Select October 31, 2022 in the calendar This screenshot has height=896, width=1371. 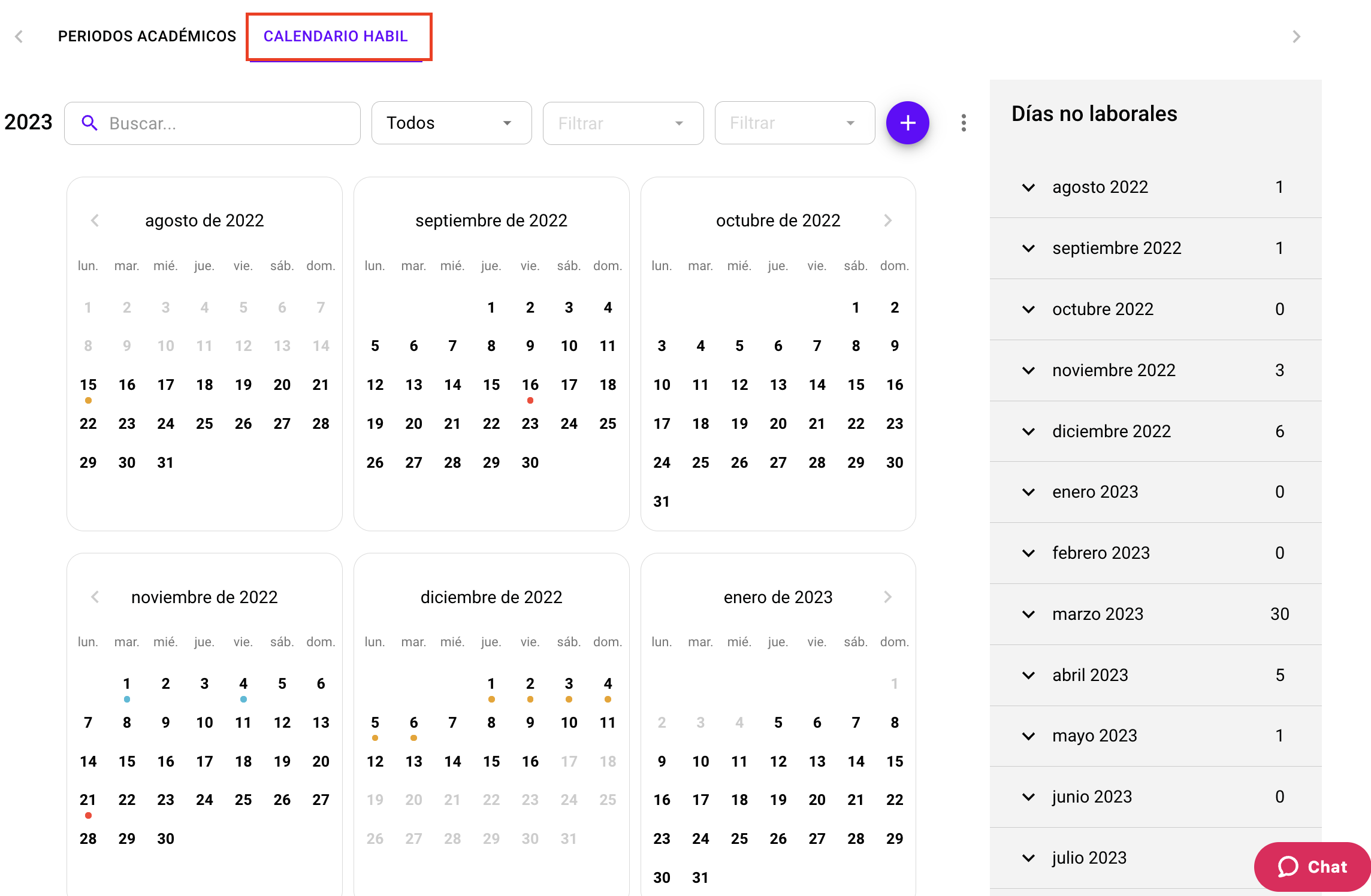coord(662,501)
